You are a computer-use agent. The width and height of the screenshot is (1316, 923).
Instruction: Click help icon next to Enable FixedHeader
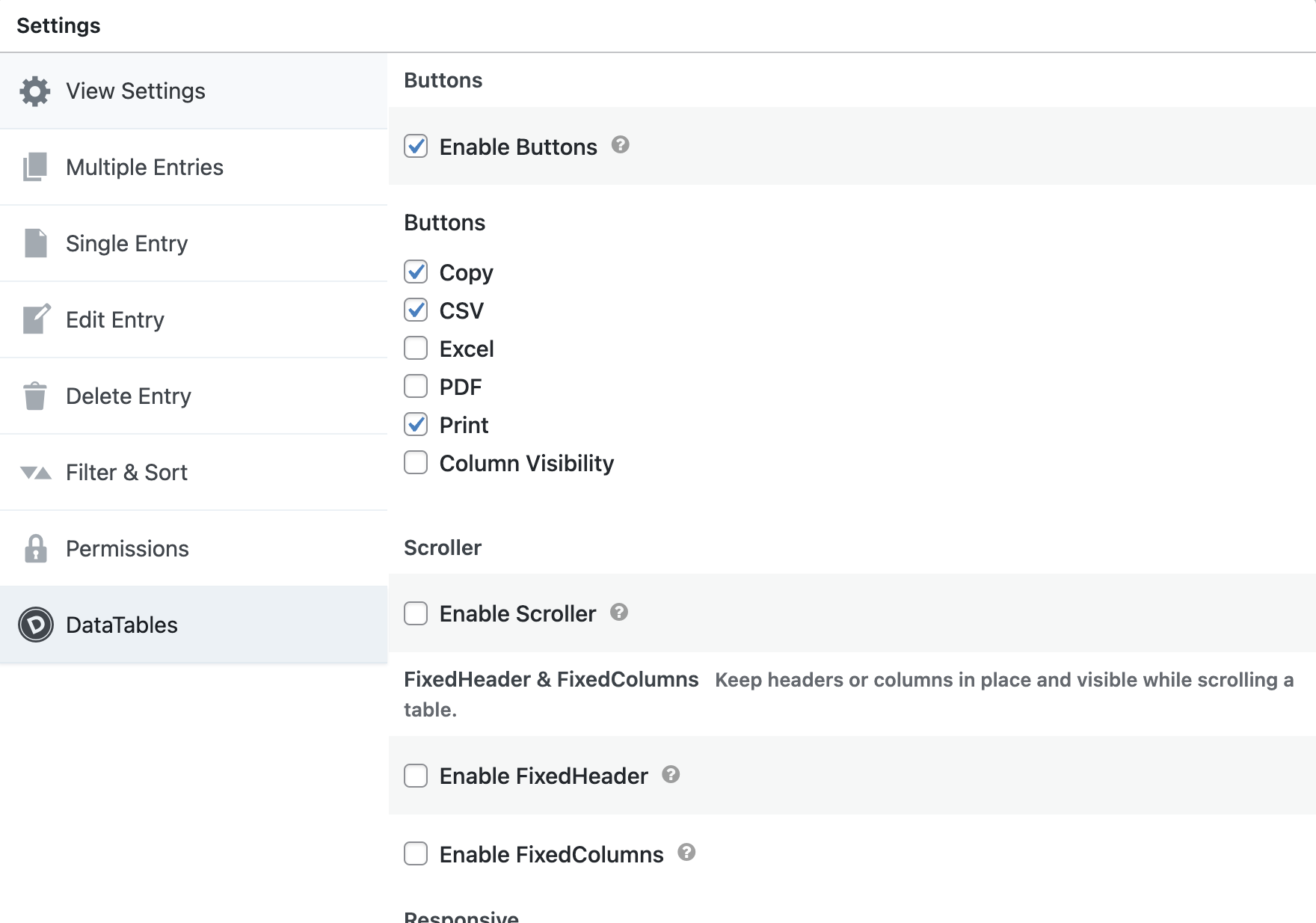[x=671, y=775]
